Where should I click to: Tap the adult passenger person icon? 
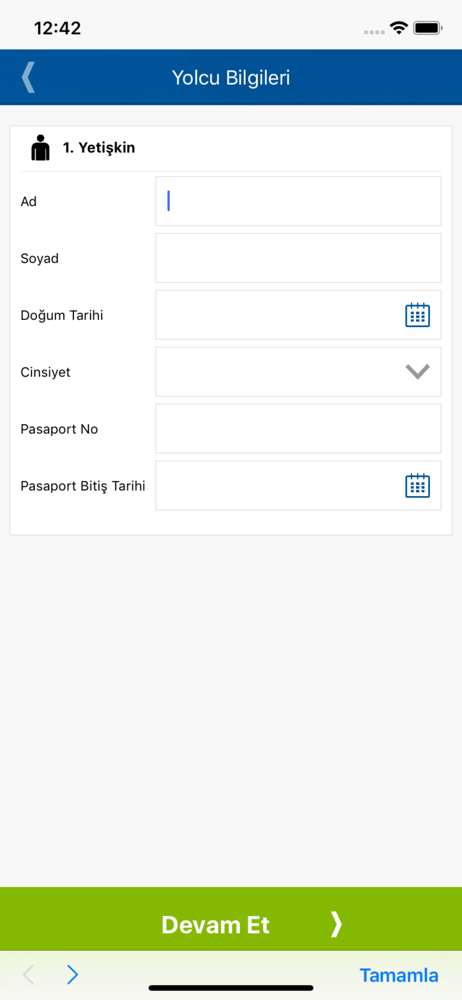pyautogui.click(x=40, y=147)
